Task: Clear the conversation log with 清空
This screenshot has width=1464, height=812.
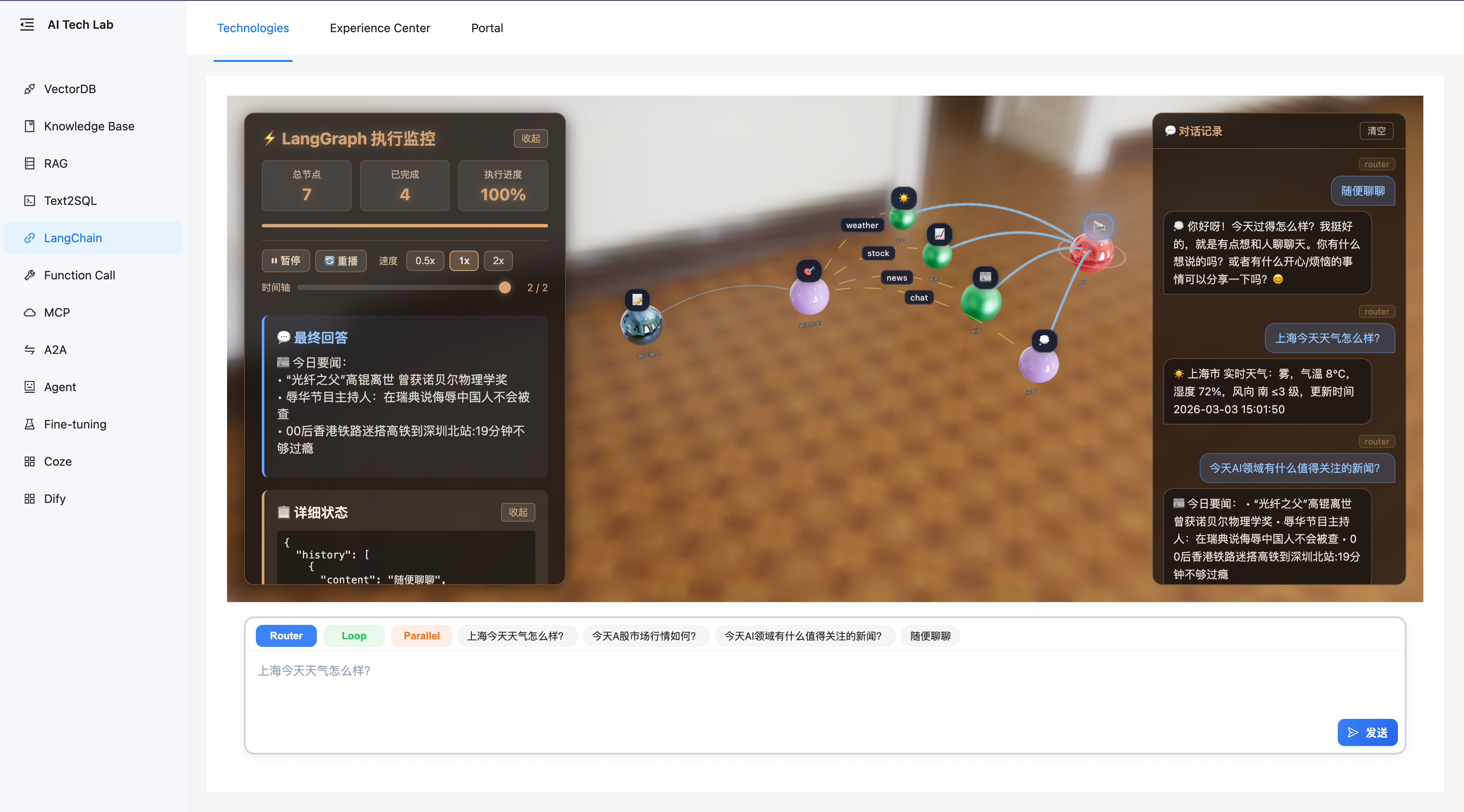Action: (x=1376, y=130)
